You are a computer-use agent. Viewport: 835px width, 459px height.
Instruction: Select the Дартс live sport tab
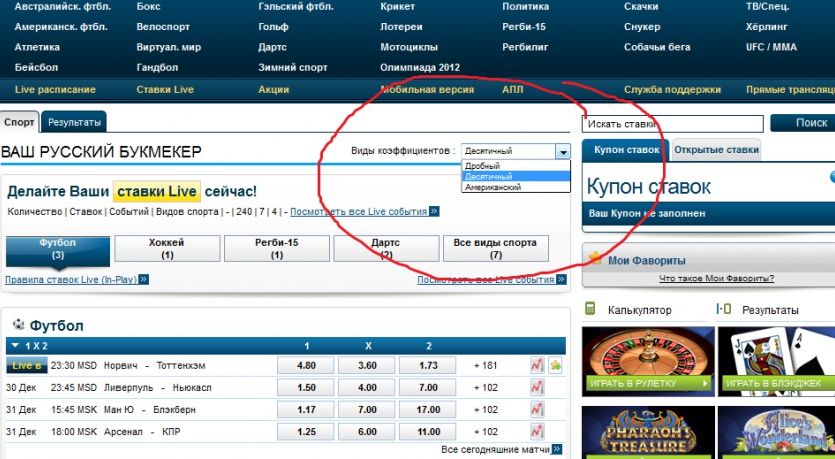(x=387, y=249)
